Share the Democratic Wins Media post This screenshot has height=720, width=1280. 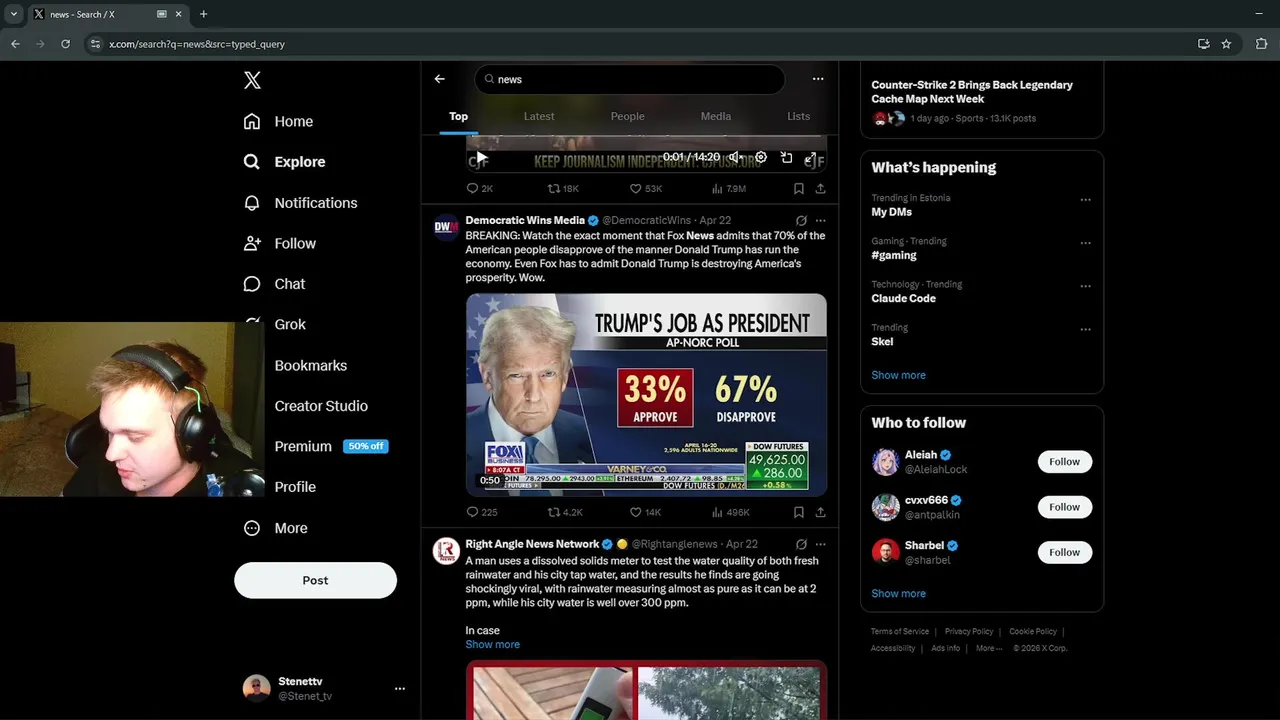tap(820, 512)
